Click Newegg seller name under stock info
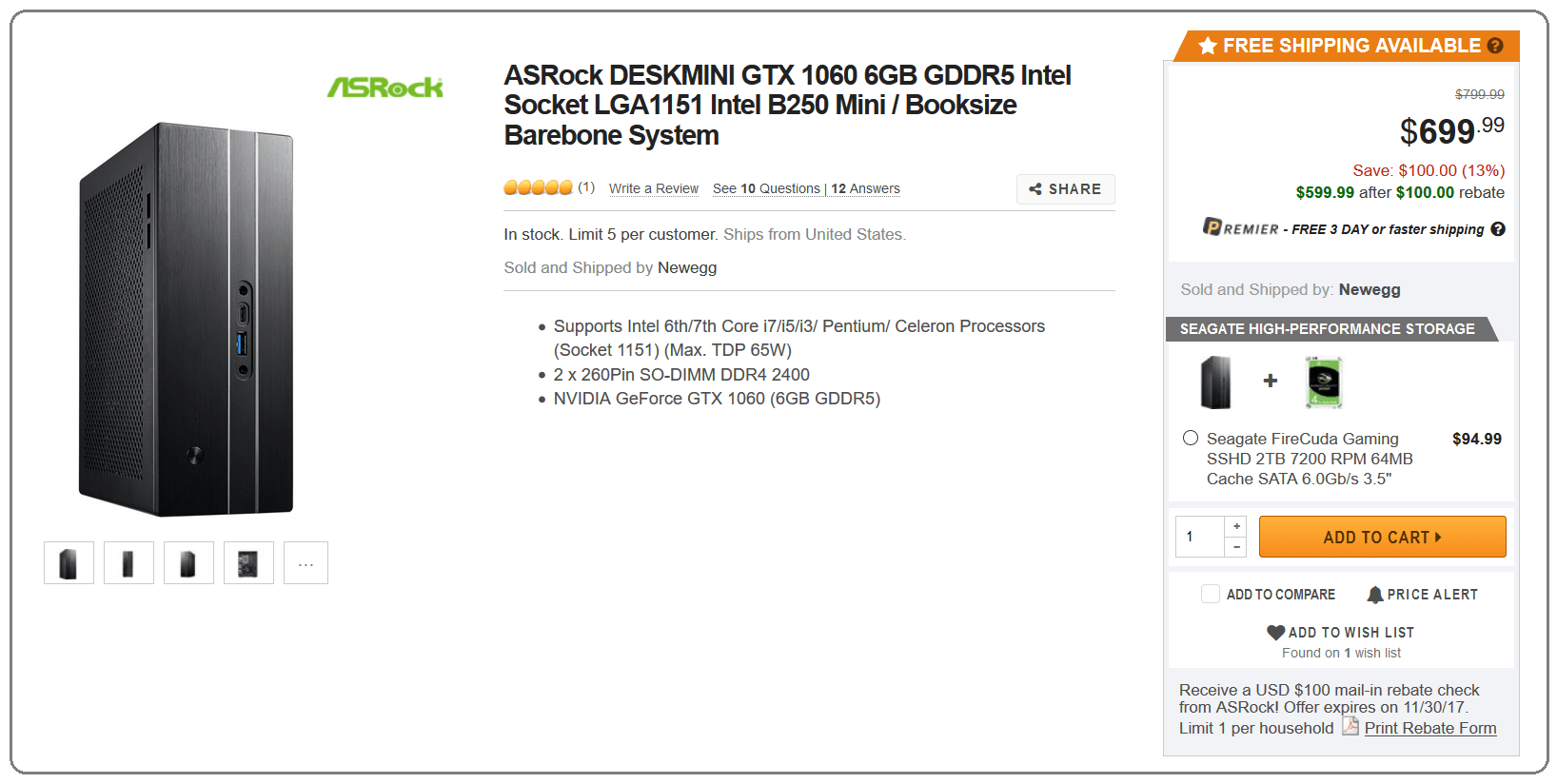This screenshot has height=784, width=1557. 687,267
